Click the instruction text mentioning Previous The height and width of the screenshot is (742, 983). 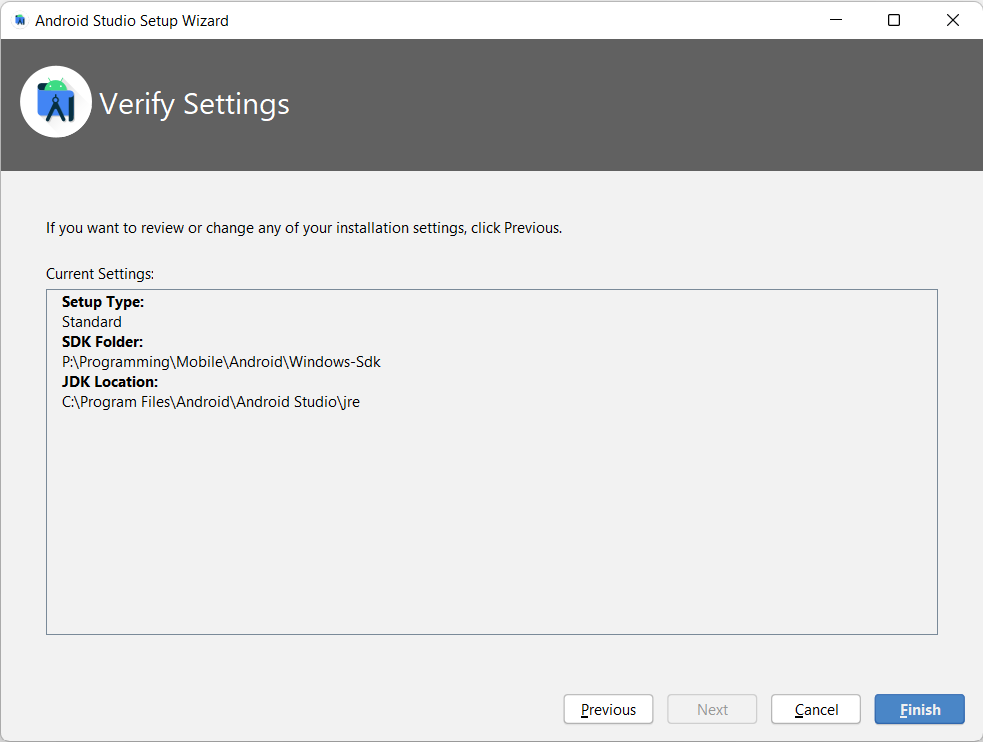pos(302,227)
